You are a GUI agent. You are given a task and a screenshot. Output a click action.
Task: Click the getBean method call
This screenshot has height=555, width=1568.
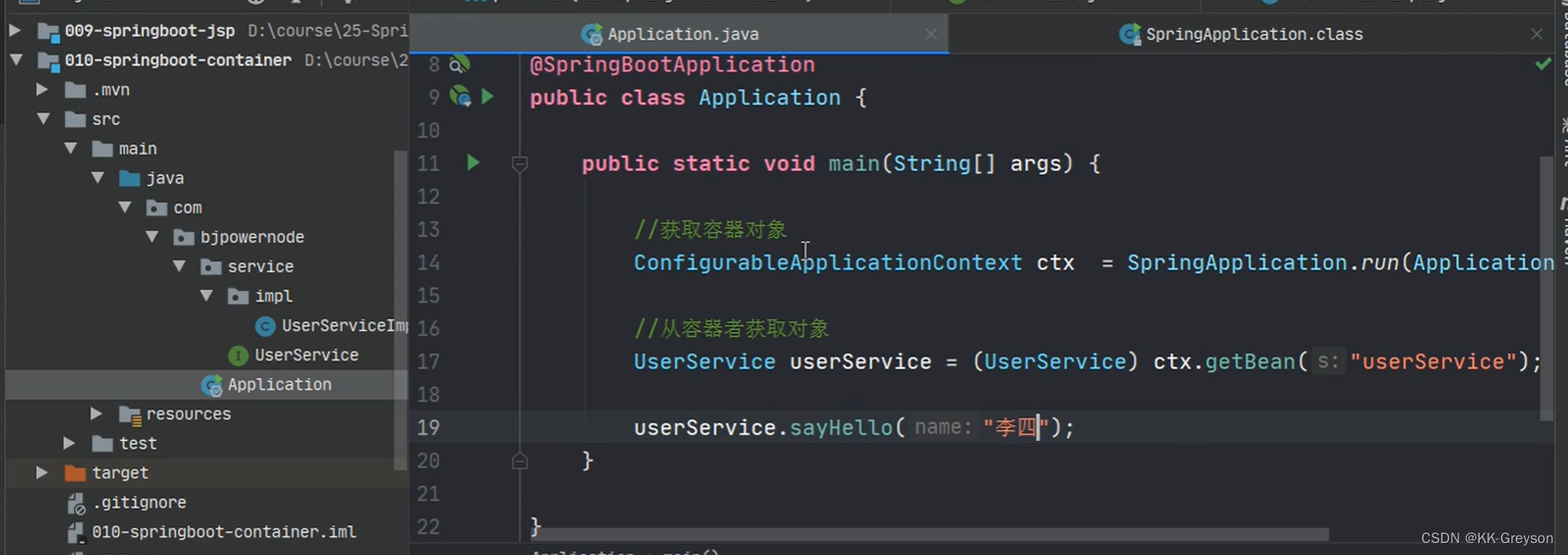coord(1250,362)
